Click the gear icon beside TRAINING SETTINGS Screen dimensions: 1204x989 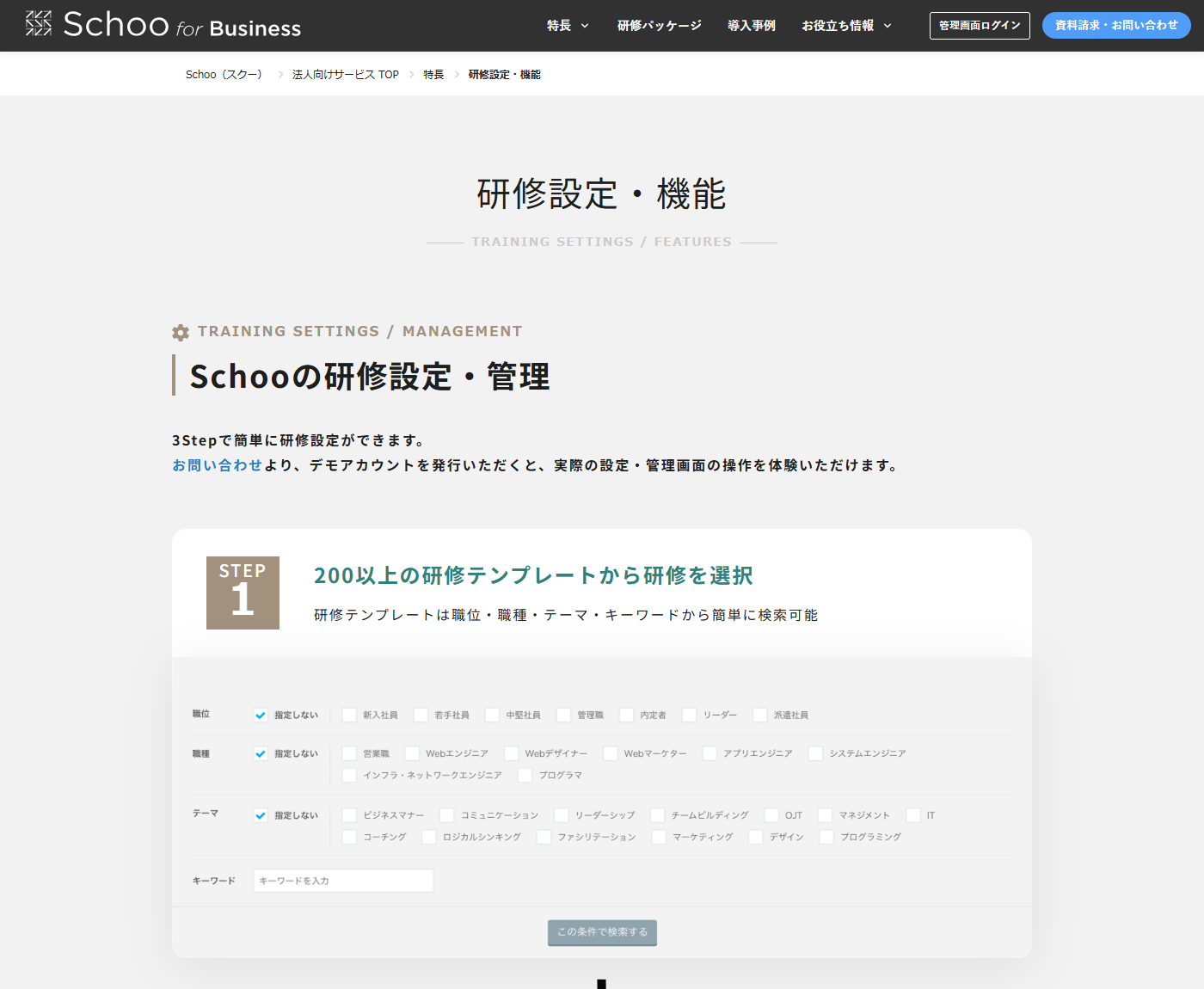[x=181, y=332]
